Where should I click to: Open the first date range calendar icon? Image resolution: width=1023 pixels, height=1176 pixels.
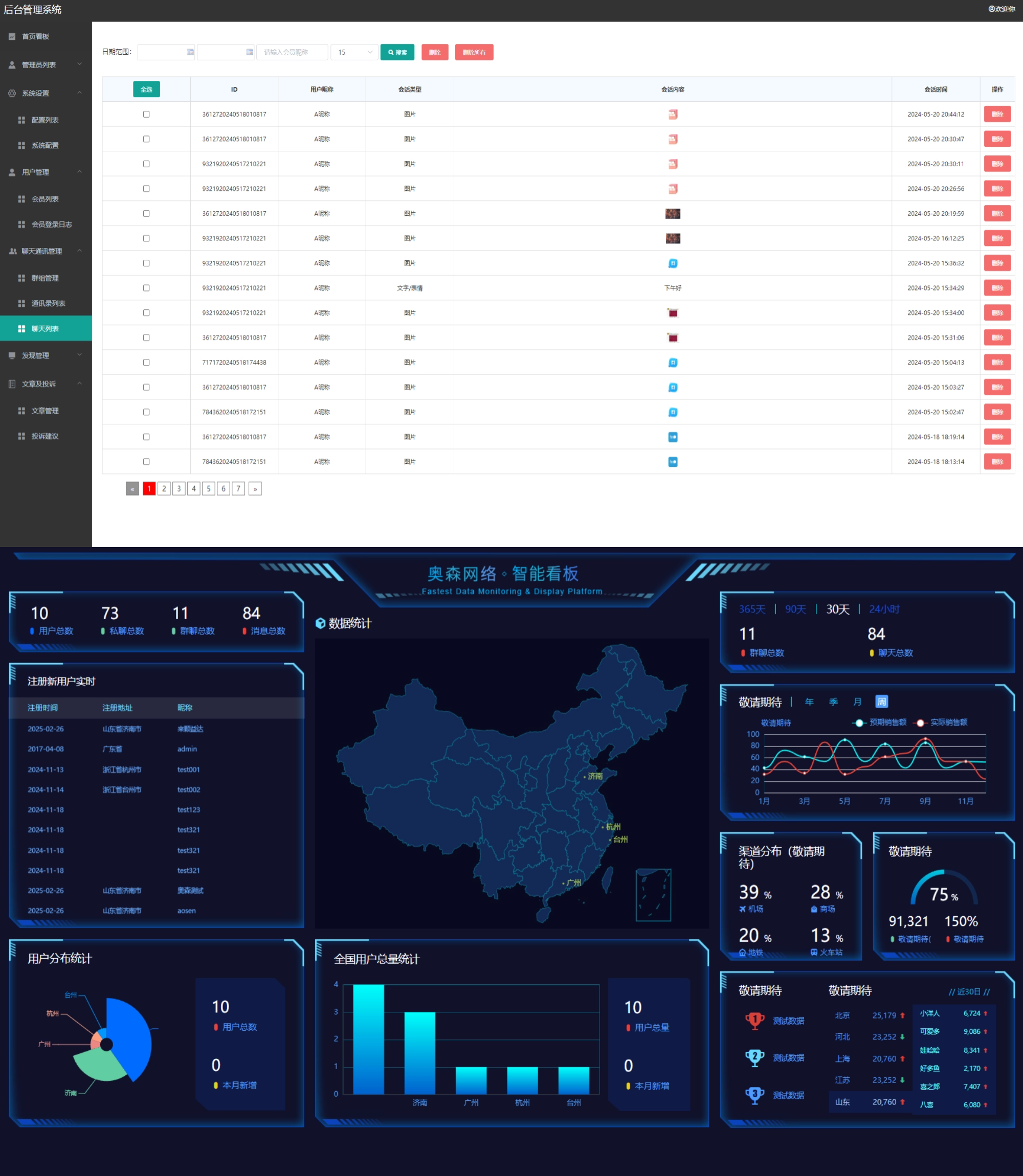click(x=190, y=52)
